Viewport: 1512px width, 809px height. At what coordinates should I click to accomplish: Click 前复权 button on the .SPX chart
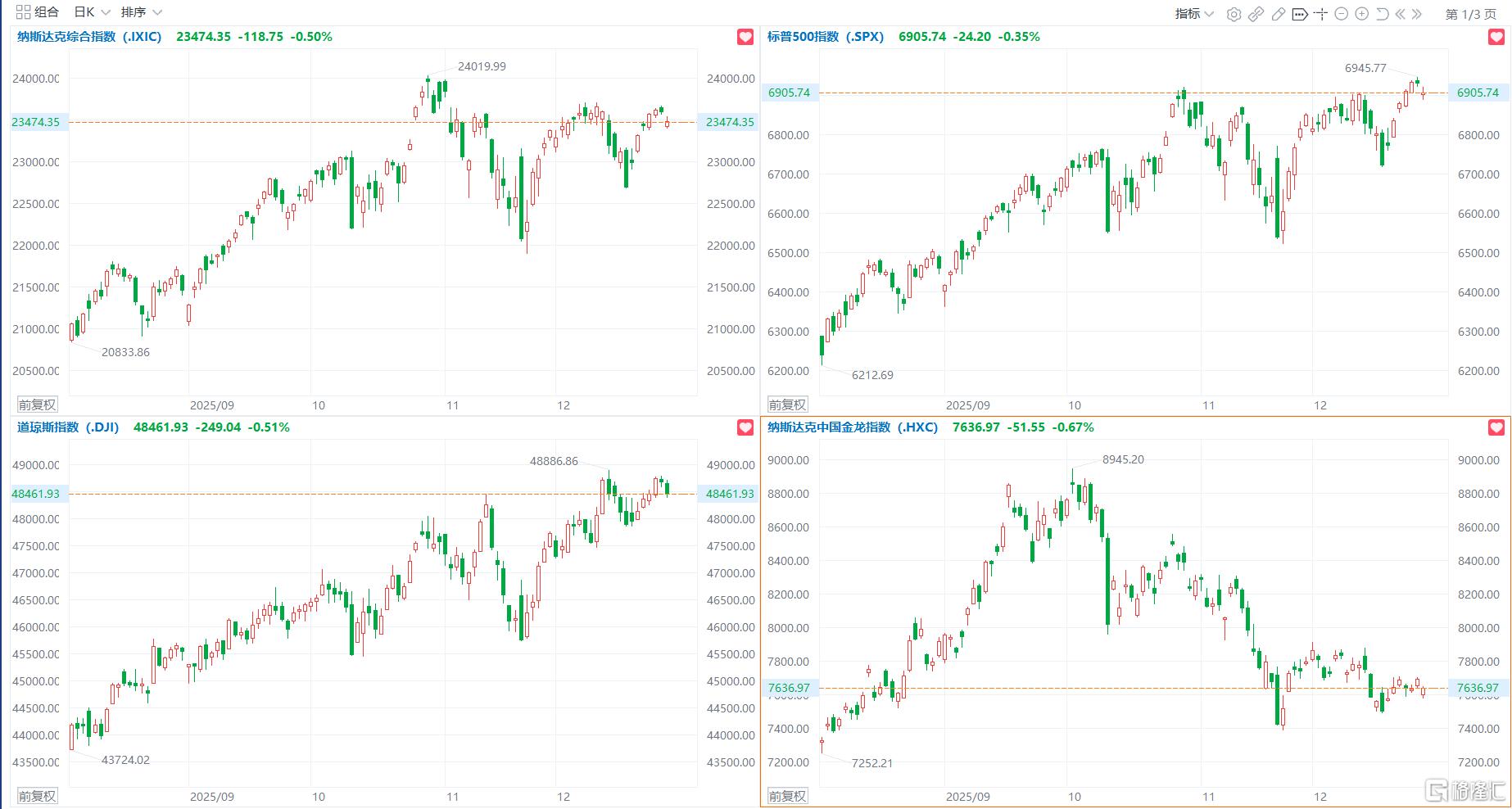tap(787, 404)
